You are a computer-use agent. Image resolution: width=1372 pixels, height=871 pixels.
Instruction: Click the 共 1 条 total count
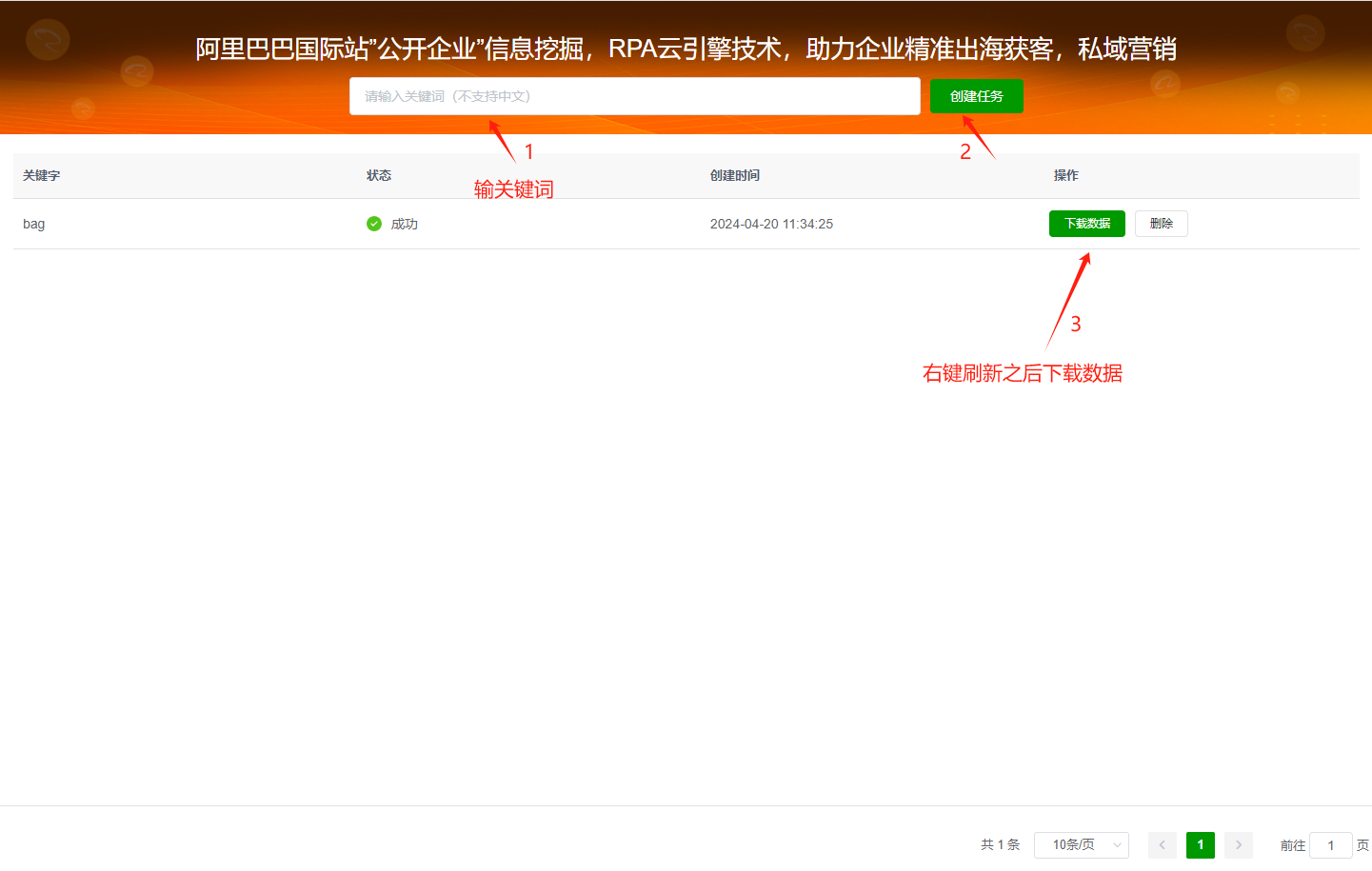(1000, 844)
